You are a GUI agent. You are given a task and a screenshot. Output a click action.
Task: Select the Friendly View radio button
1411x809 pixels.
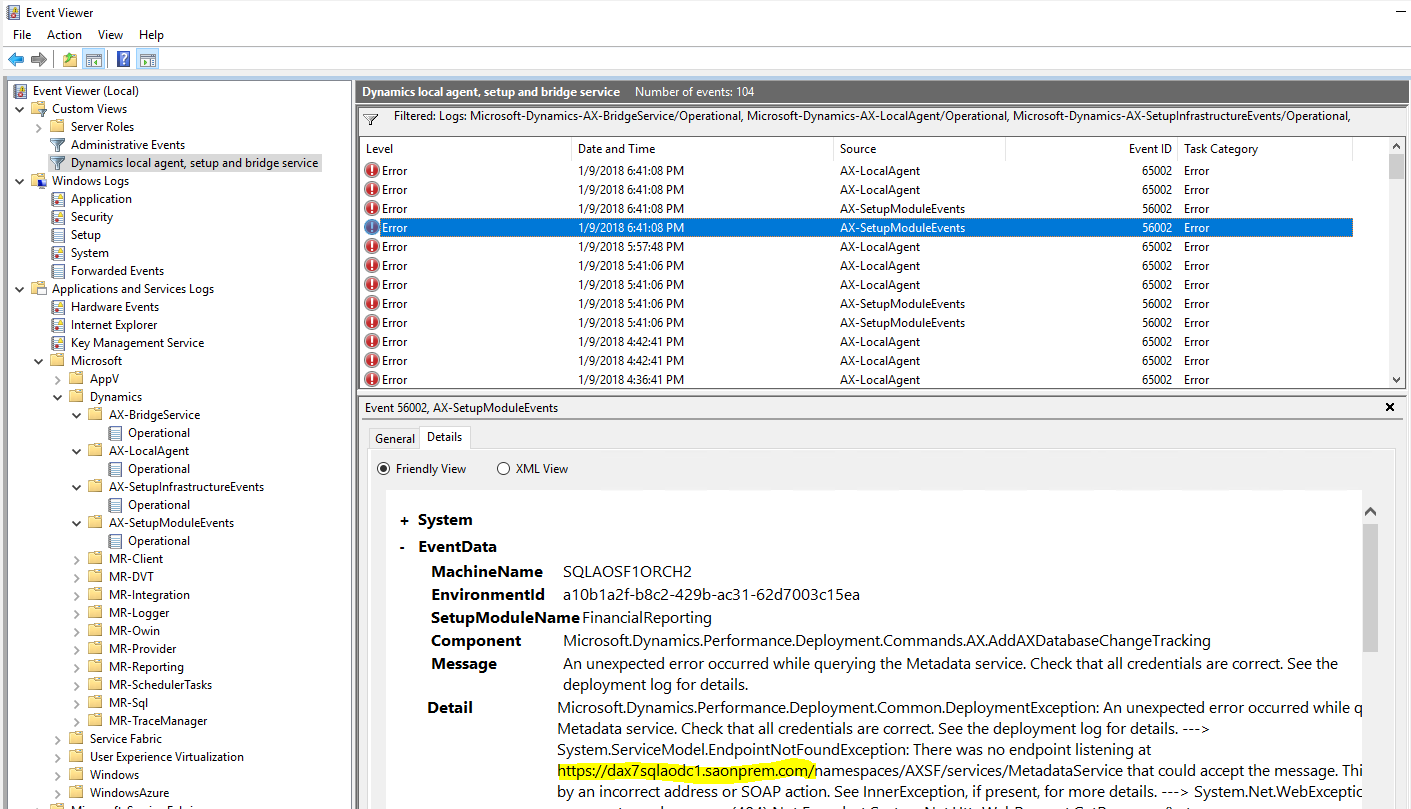[384, 469]
